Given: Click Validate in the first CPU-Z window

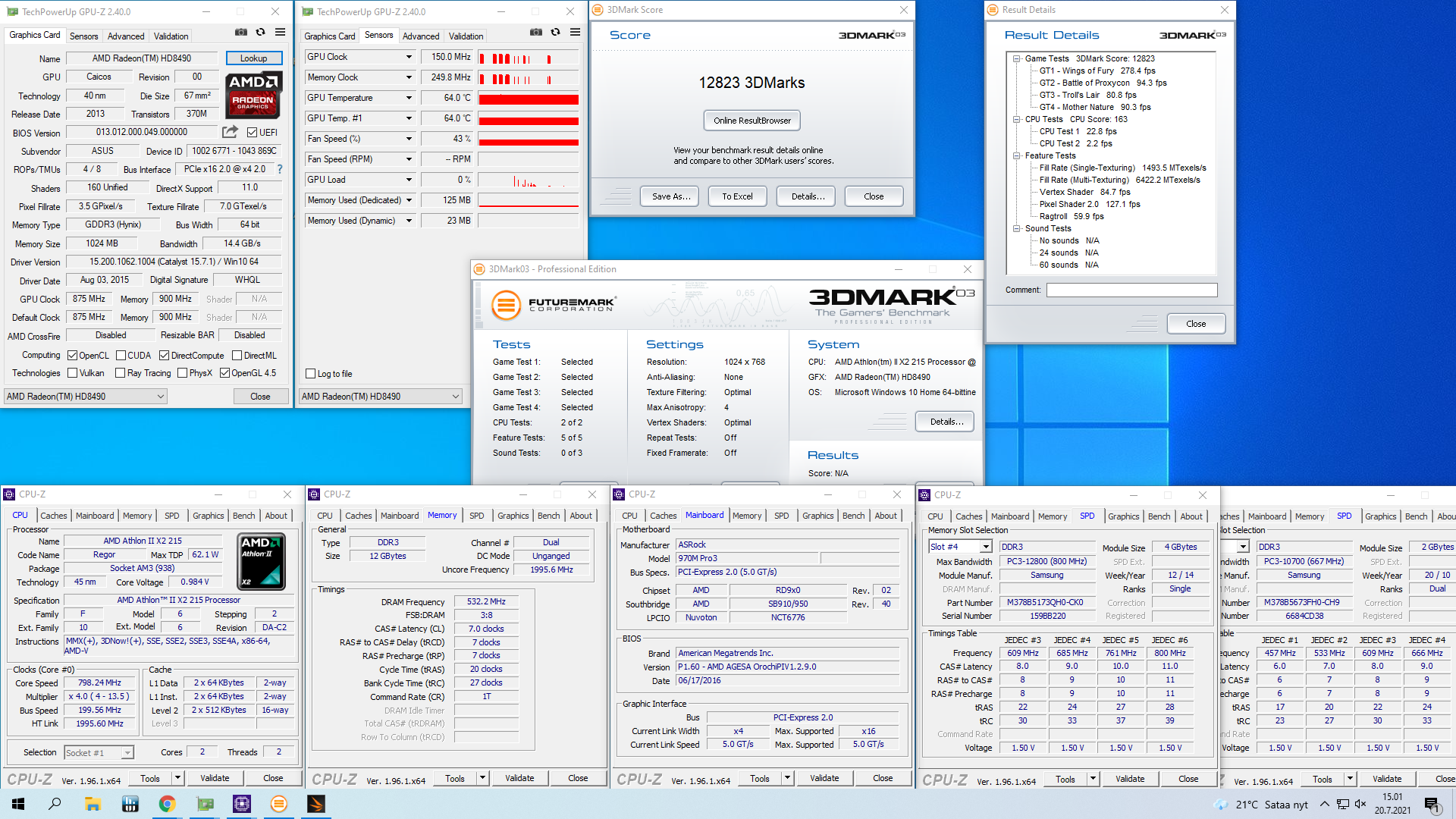Looking at the screenshot, I should (215, 778).
